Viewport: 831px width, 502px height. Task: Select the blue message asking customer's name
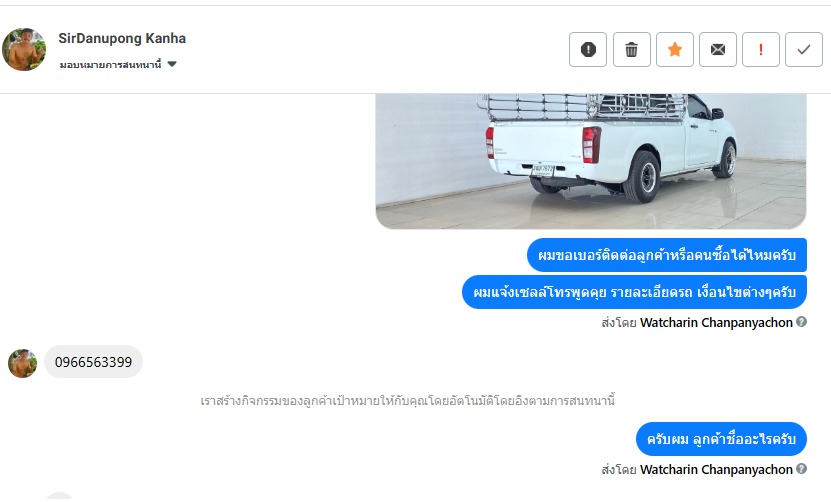click(721, 439)
